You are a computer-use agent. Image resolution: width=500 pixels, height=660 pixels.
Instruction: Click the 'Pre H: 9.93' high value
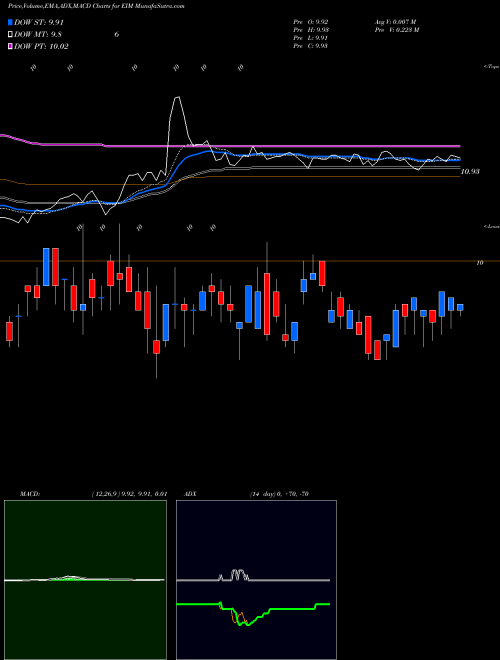(x=311, y=29)
